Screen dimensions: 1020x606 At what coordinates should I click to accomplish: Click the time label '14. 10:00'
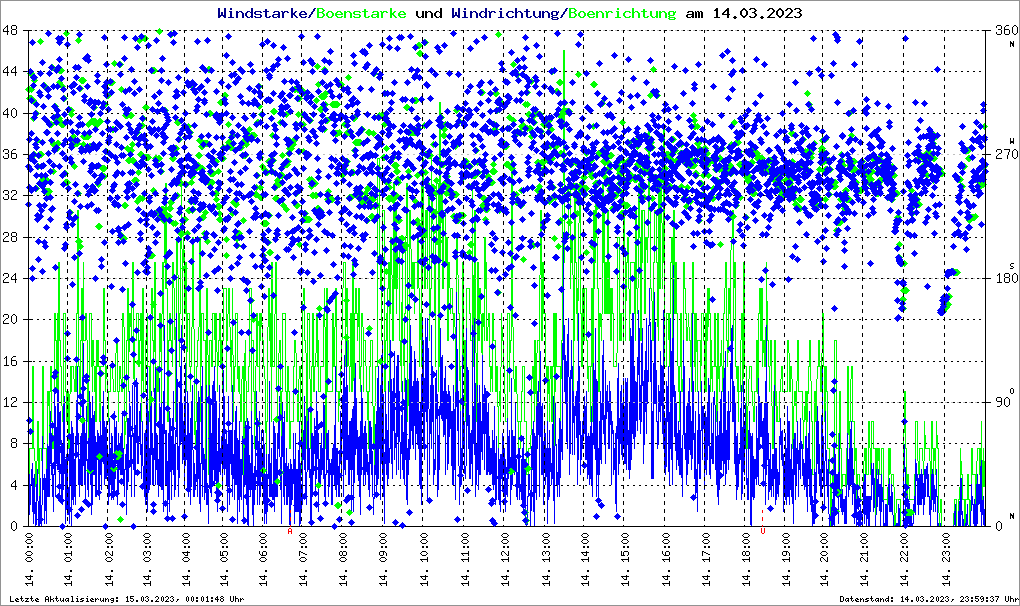click(425, 559)
